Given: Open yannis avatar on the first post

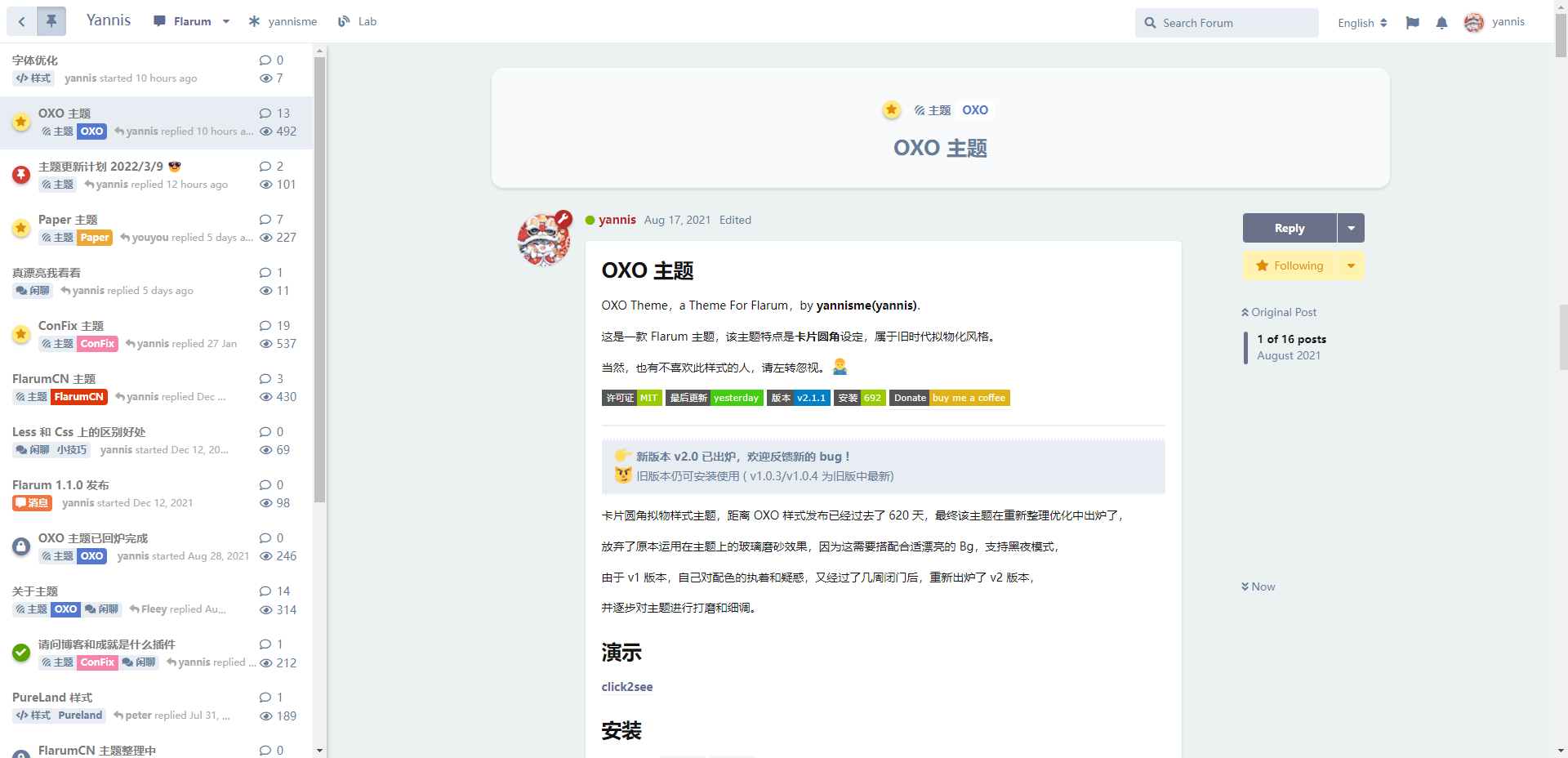Looking at the screenshot, I should click(x=544, y=240).
